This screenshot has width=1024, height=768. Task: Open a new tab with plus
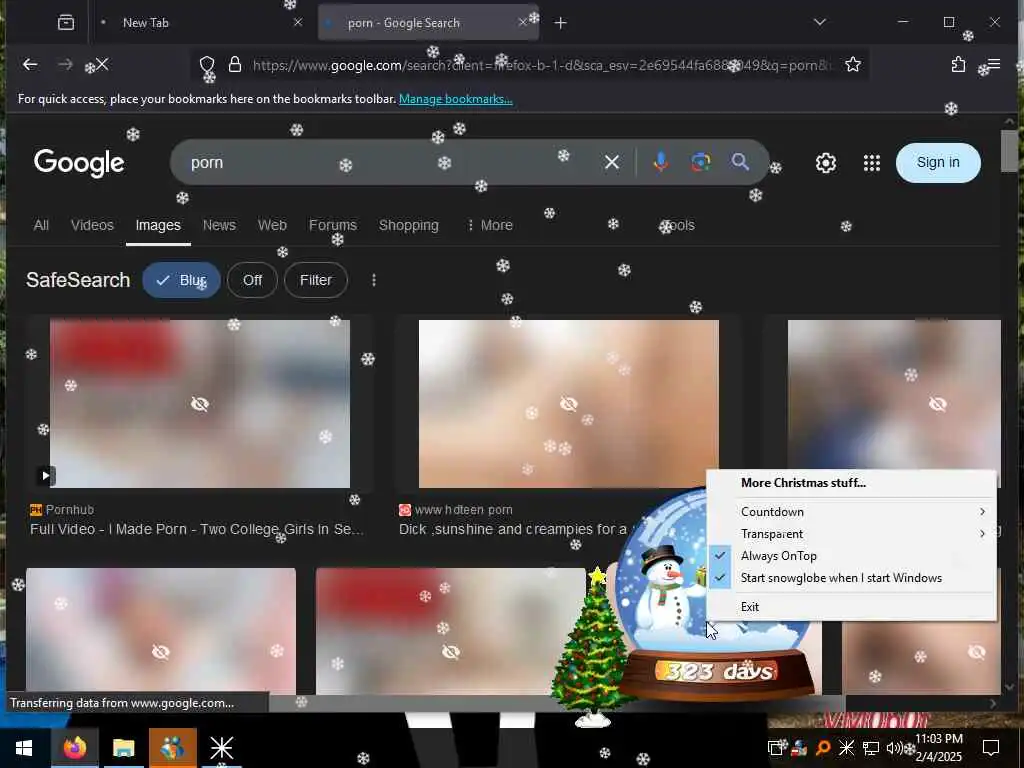[560, 23]
